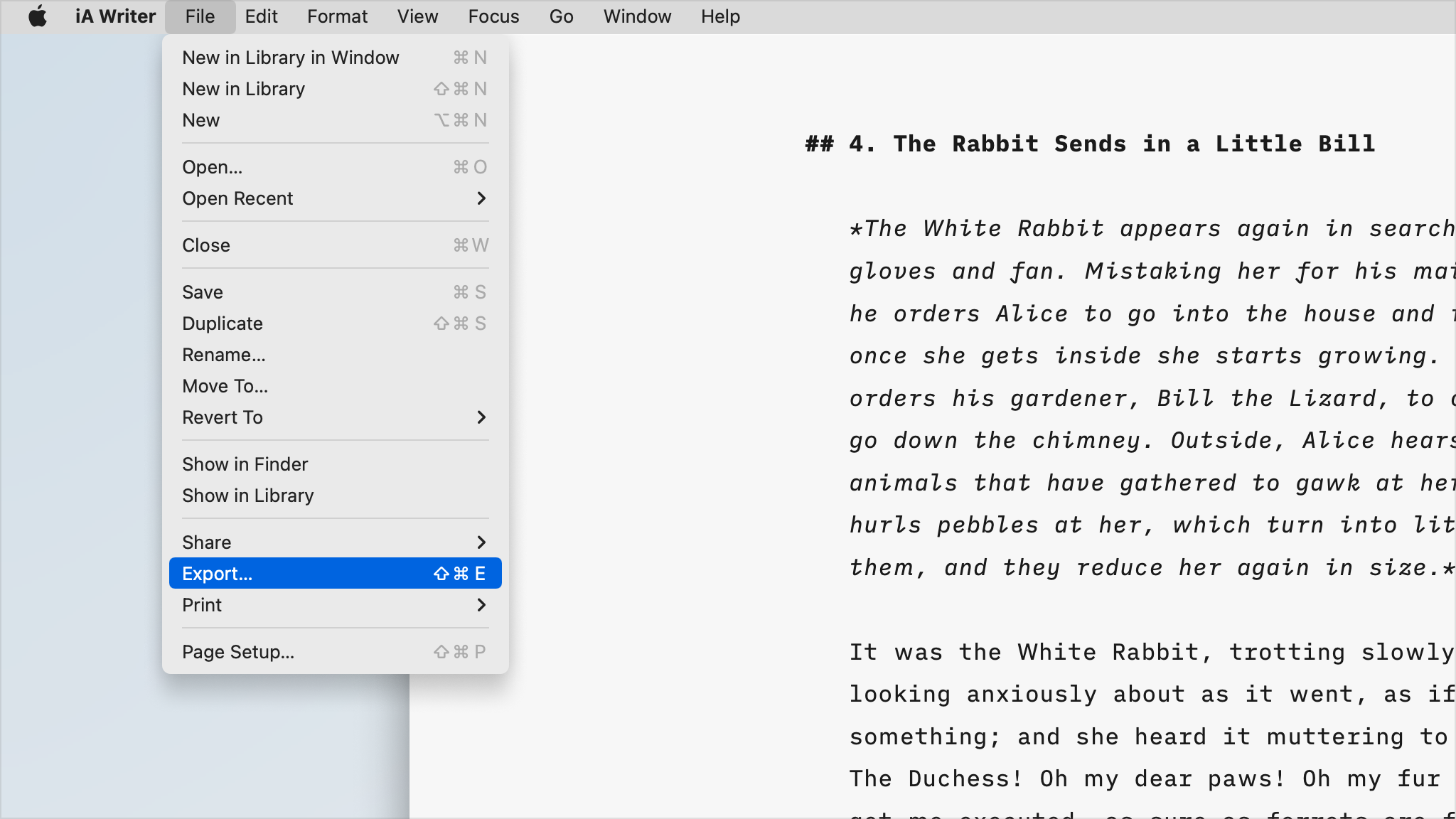
Task: Choose Page Setup... menu item
Action: click(x=335, y=652)
